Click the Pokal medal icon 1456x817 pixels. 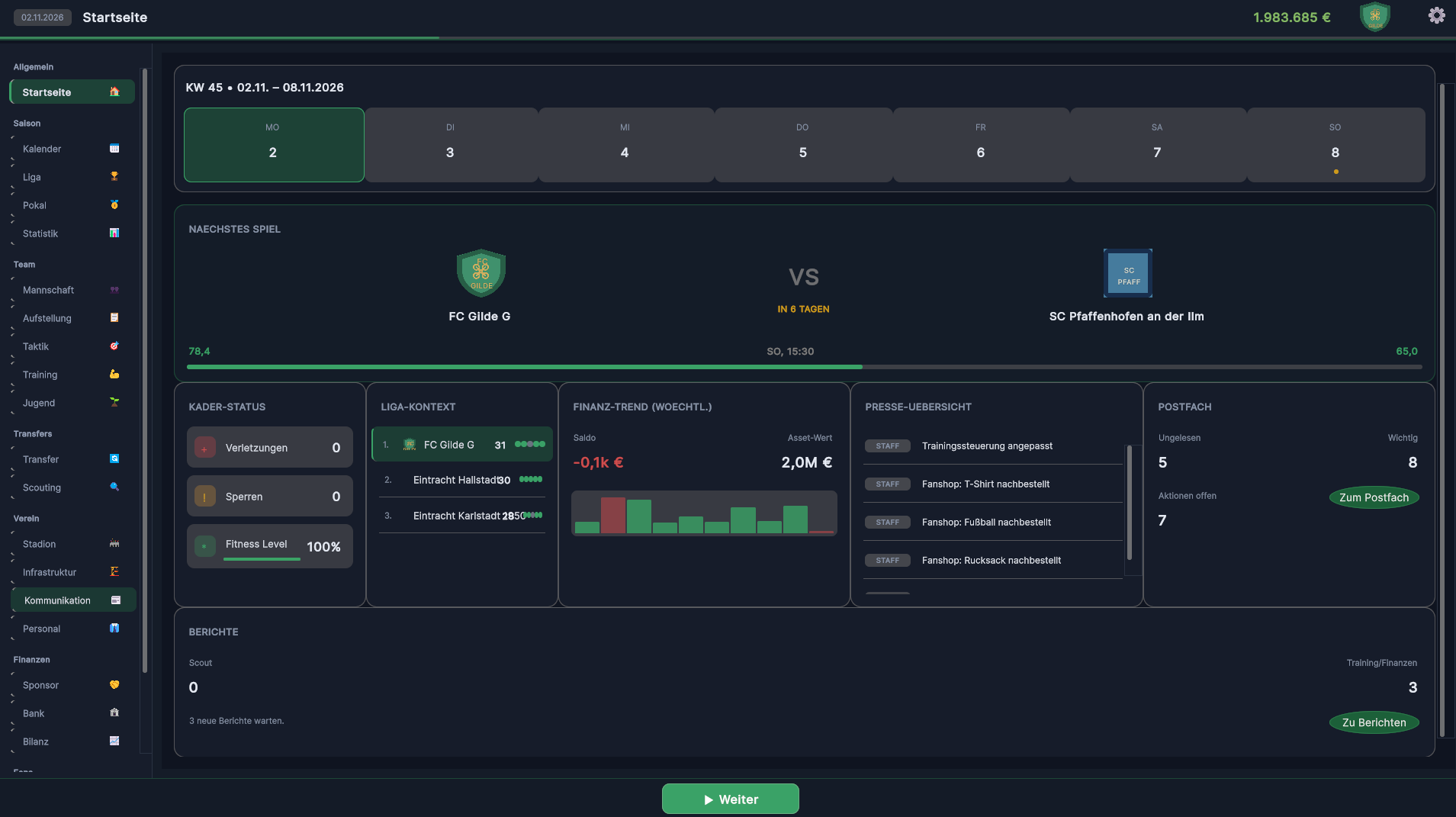(114, 204)
